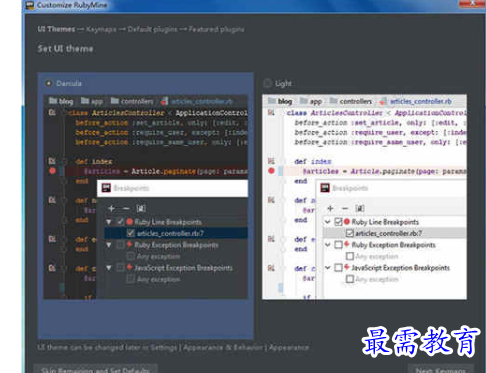Click the Darcula label text
This screenshot has height=373, width=486.
click(69, 83)
